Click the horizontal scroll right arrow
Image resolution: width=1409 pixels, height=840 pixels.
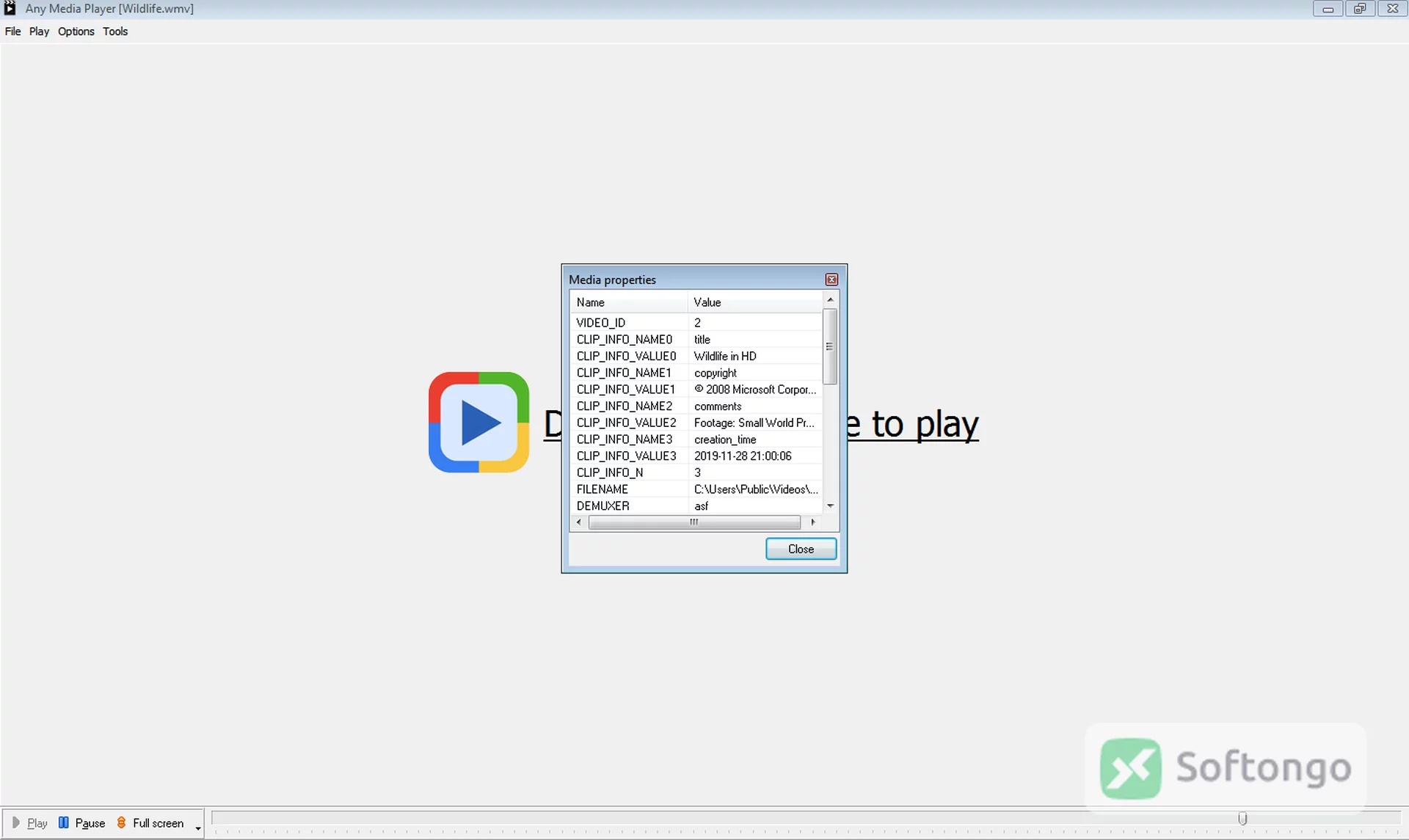pyautogui.click(x=813, y=522)
